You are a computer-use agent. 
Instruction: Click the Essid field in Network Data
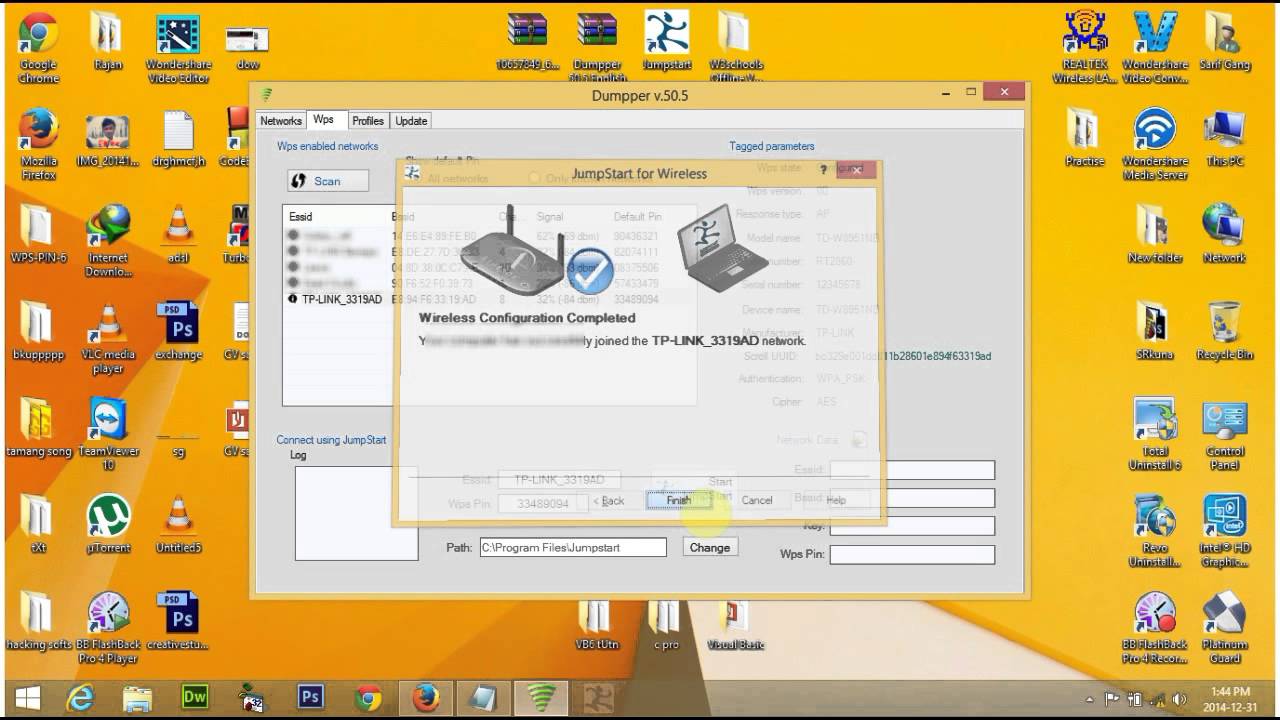click(x=912, y=470)
